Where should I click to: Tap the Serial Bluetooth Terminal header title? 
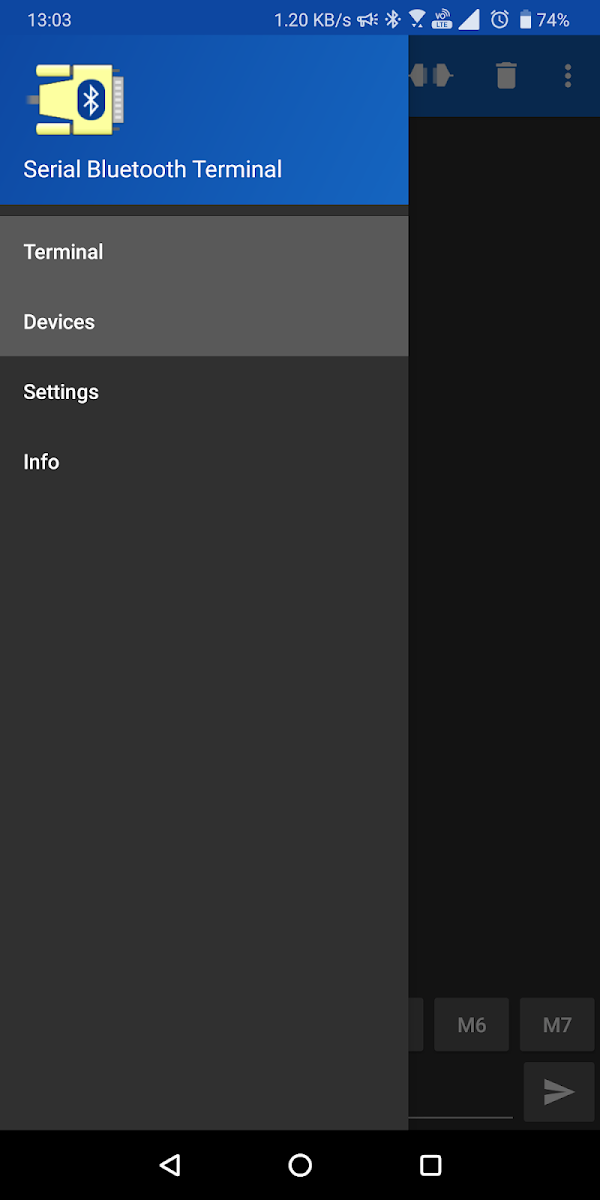153,170
